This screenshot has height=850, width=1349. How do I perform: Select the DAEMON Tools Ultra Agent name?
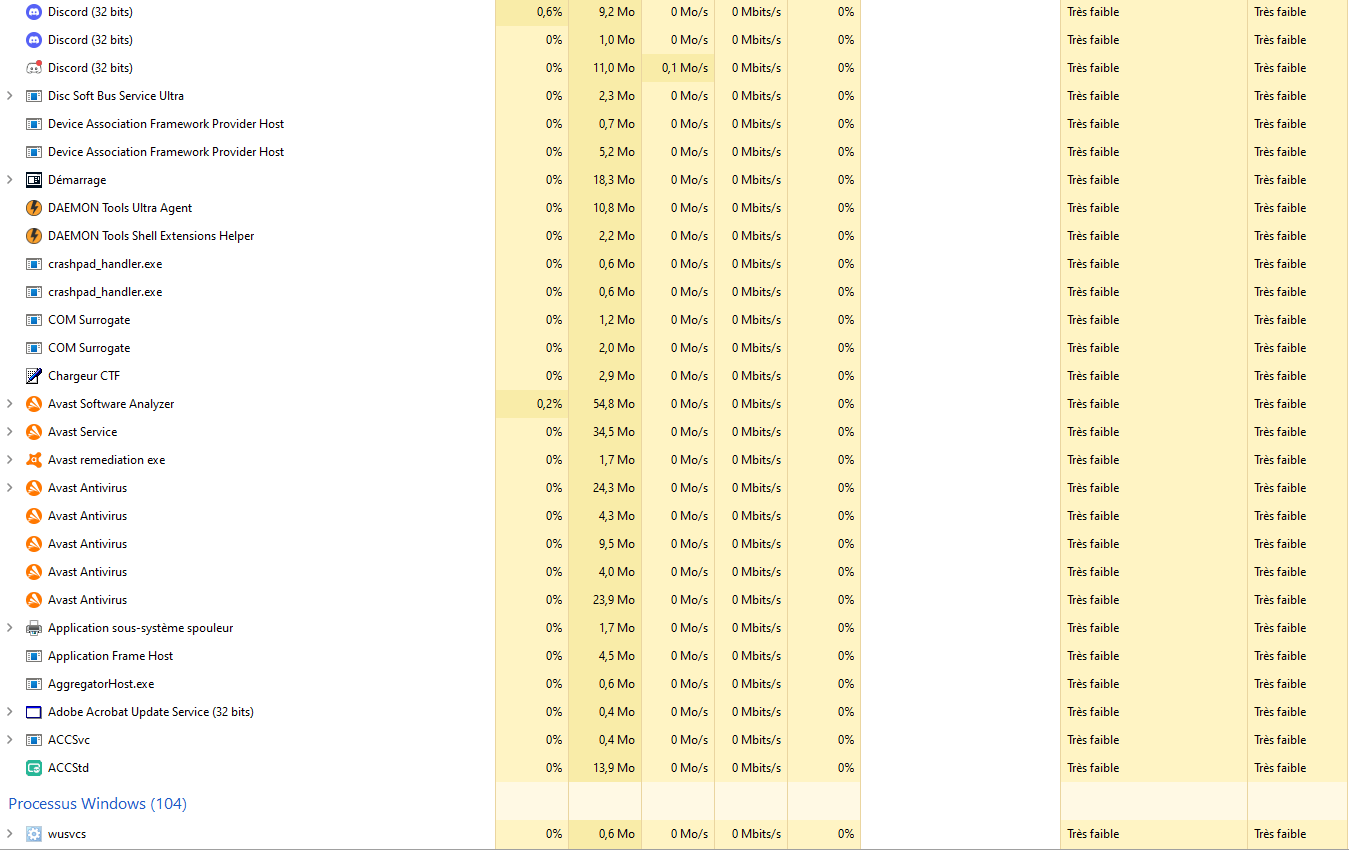(120, 208)
